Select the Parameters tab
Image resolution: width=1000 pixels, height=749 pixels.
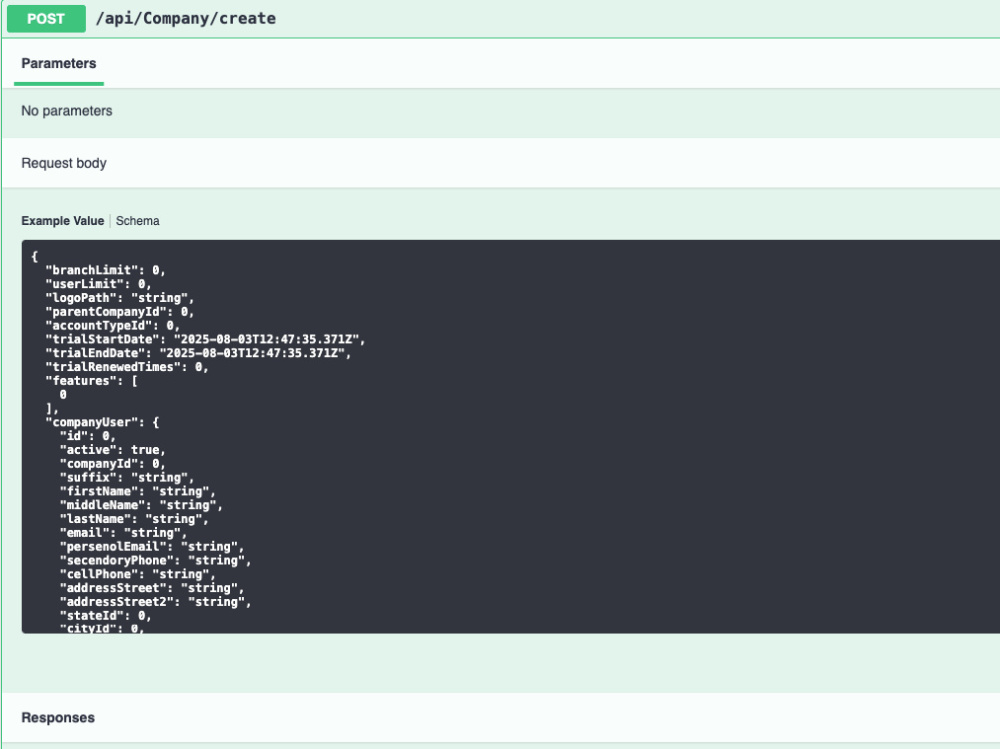point(59,63)
